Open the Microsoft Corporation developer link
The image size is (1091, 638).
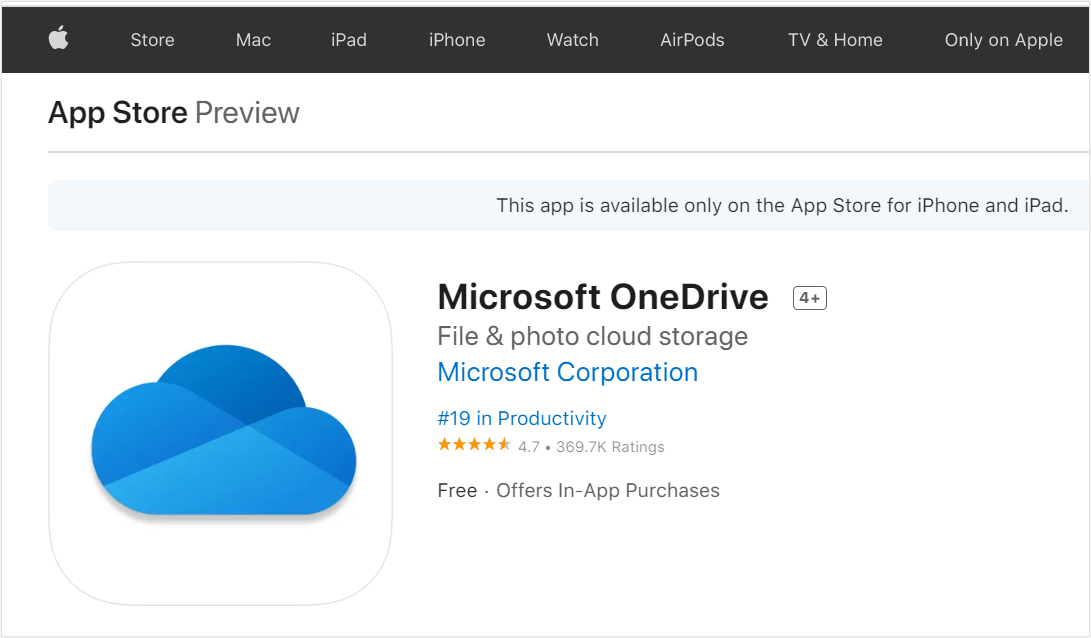tap(567, 372)
